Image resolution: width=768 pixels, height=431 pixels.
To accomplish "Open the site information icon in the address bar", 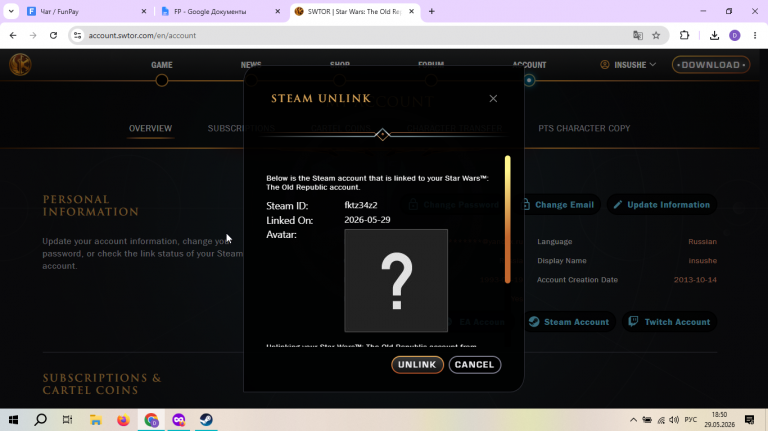I will coord(77,35).
